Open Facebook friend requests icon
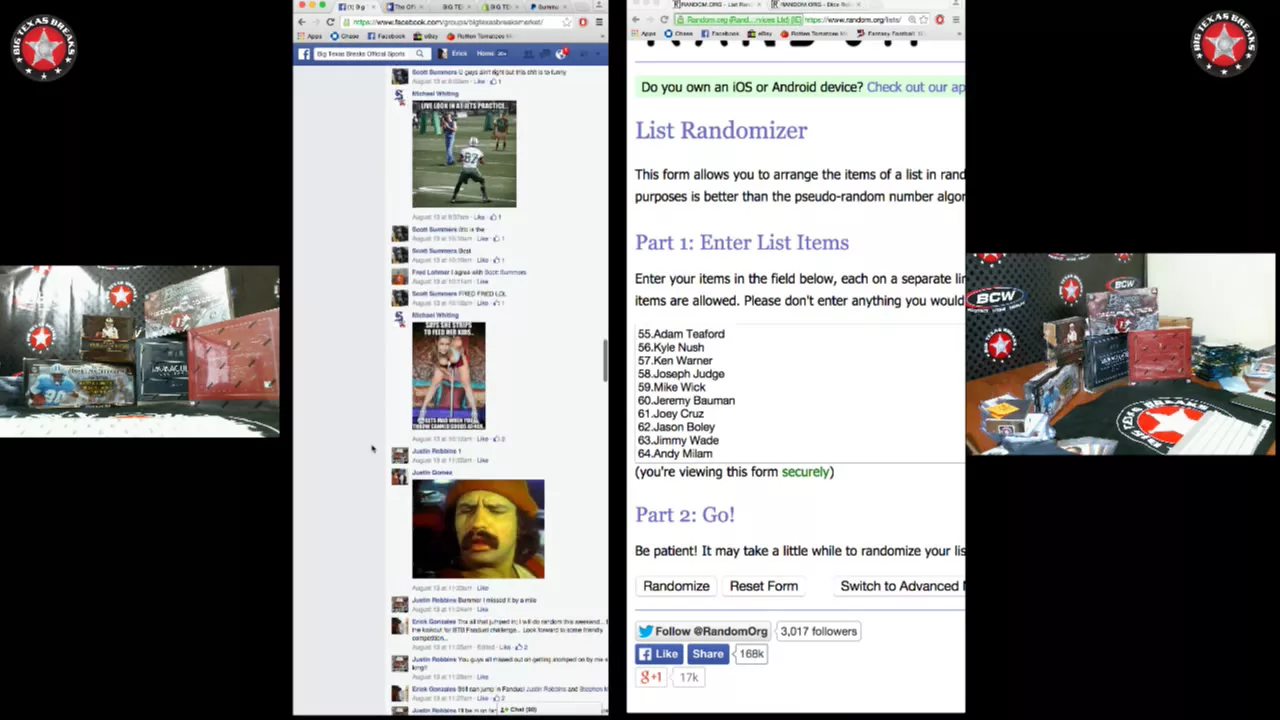Viewport: 1280px width, 720px height. [528, 54]
